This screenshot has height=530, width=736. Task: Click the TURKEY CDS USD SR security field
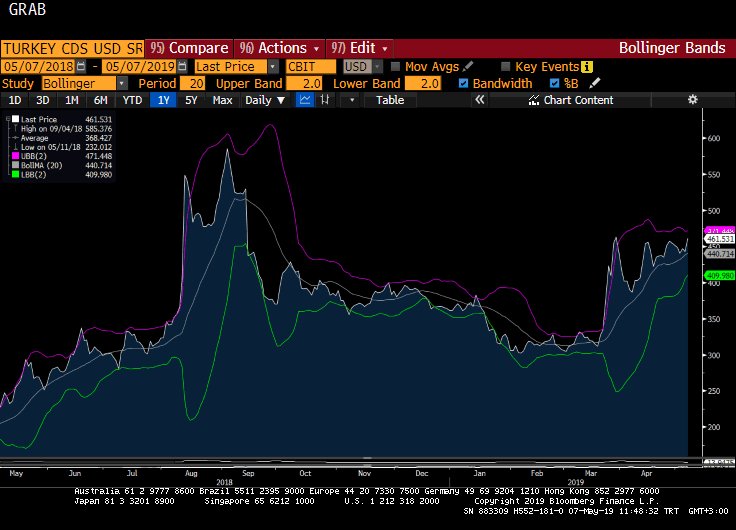(x=72, y=48)
